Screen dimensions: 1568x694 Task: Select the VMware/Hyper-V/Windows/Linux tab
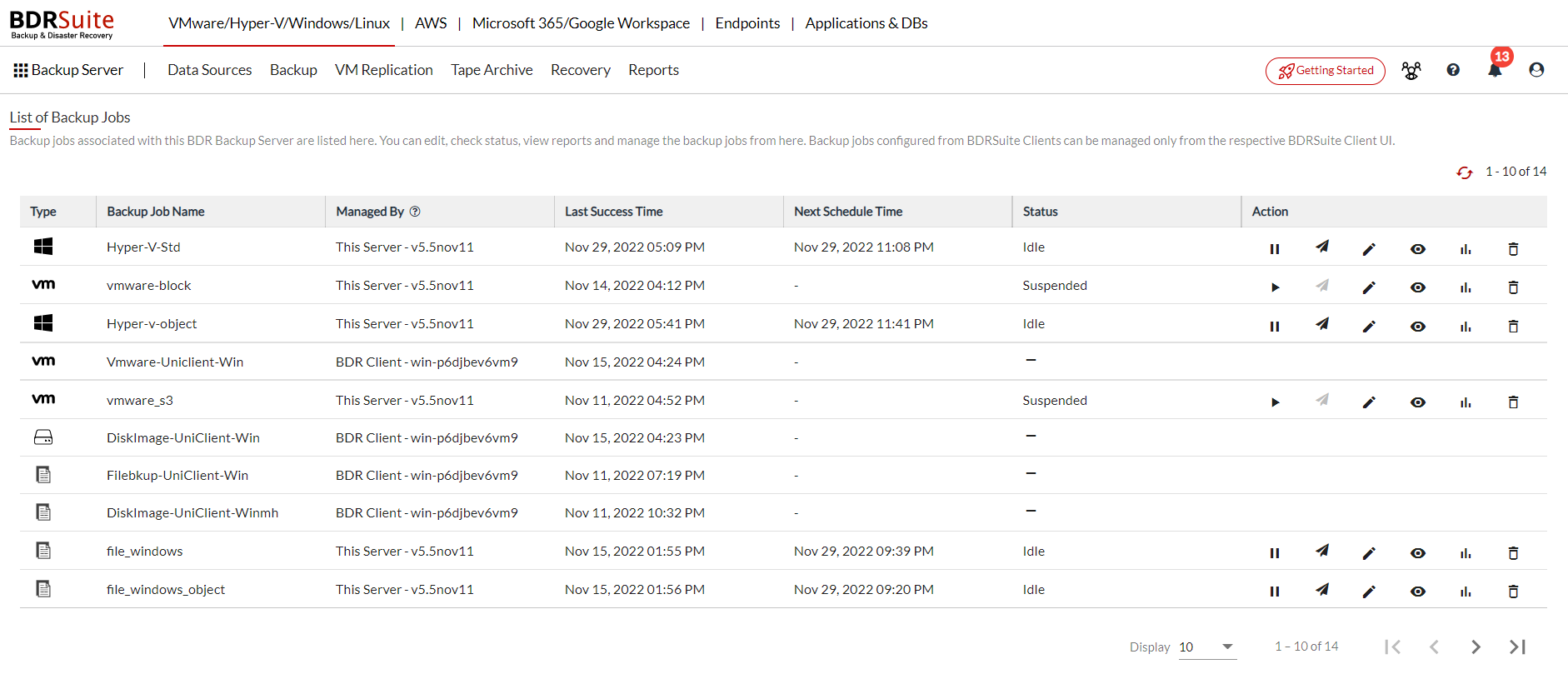(x=279, y=23)
